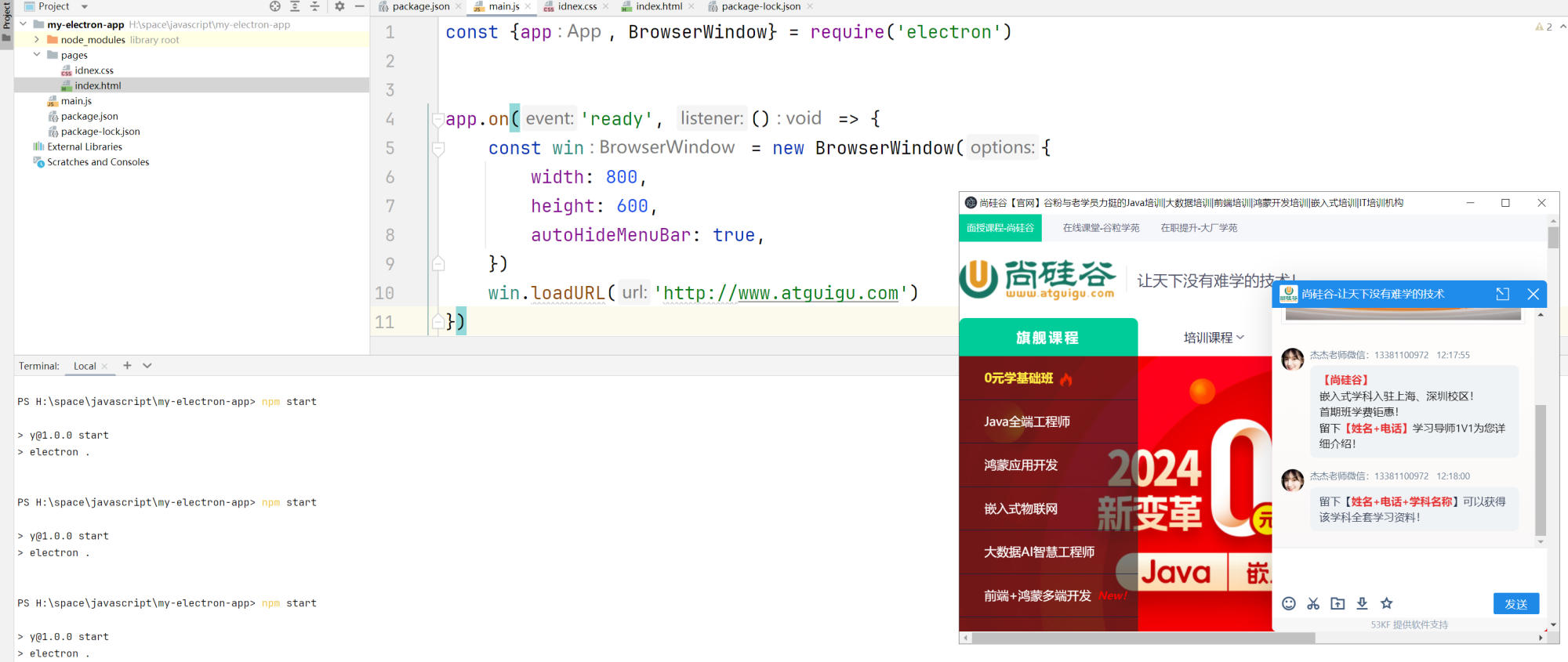
Task: Select idnex.css in the project tree
Action: (94, 71)
